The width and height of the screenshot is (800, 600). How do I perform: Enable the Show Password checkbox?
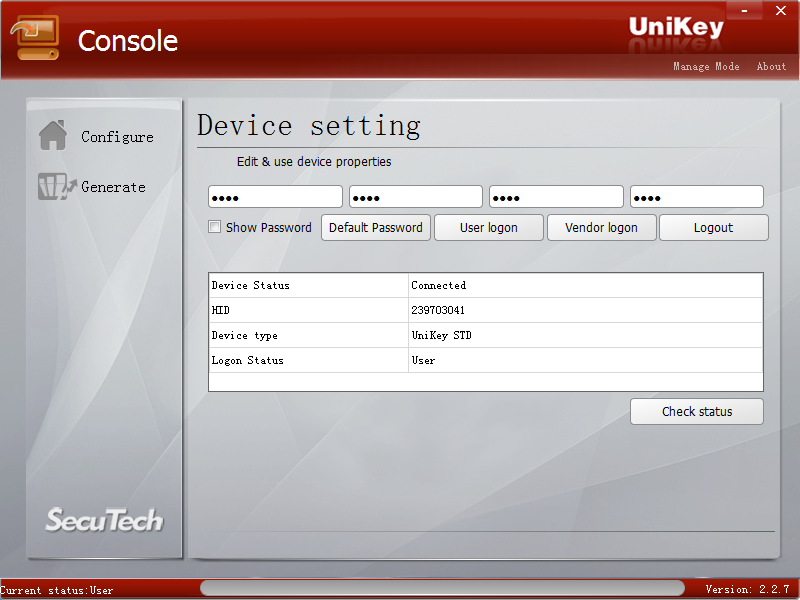tap(214, 227)
